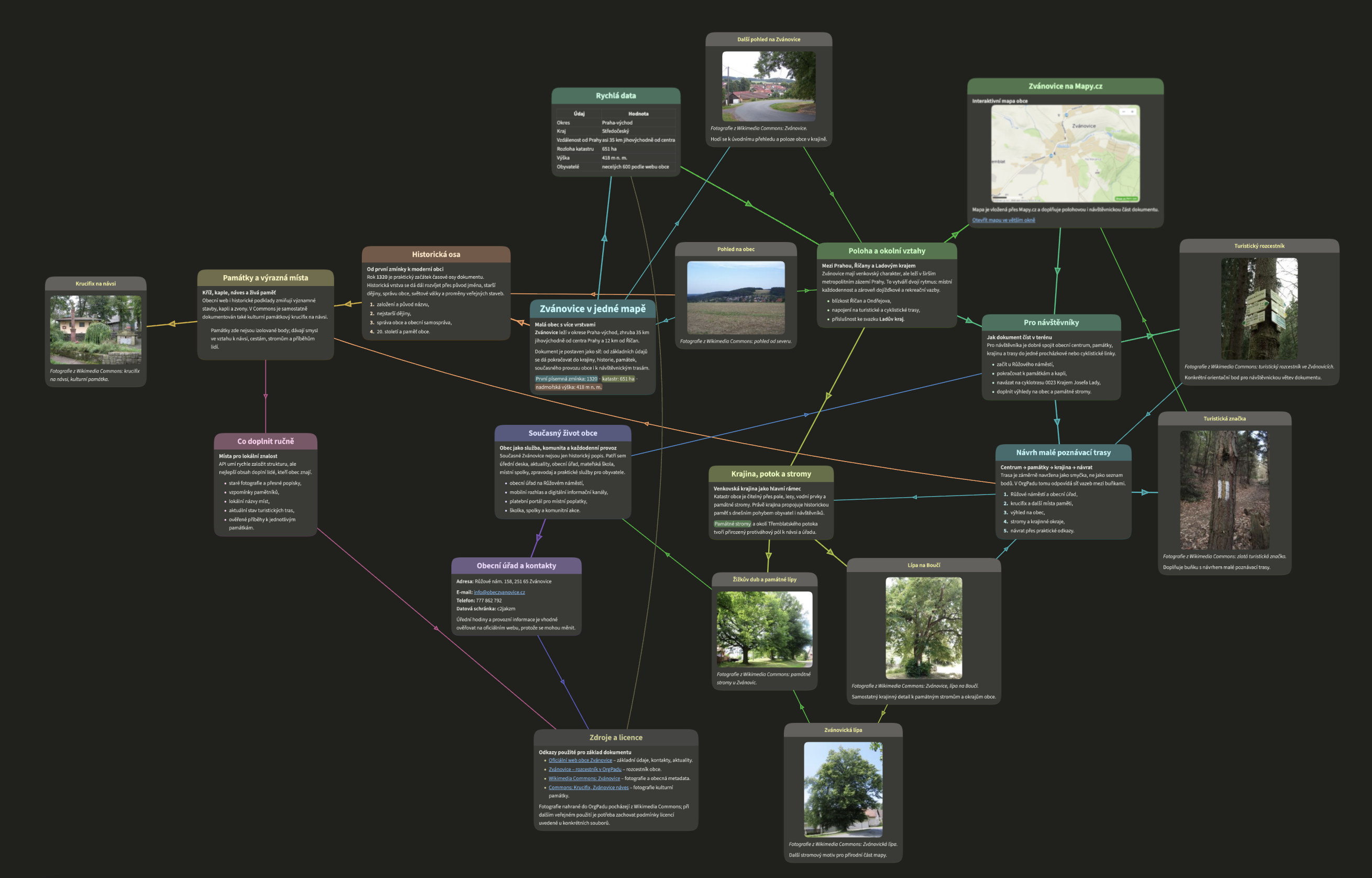Click the 'nadmořská výška: 418 m n. m.' tag

tap(569, 387)
